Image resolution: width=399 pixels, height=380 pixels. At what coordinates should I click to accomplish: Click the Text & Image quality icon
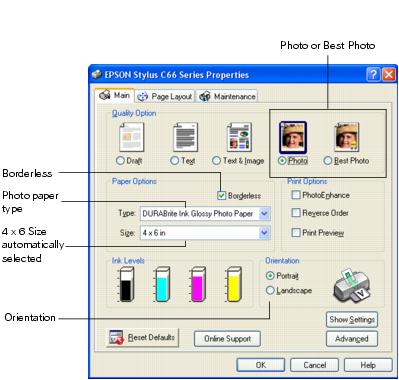(x=239, y=137)
